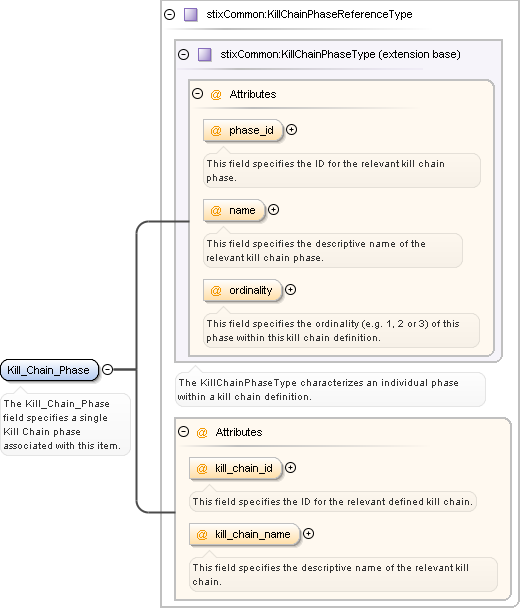Select the phase_id attribute box
This screenshot has width=521, height=609.
click(x=243, y=130)
